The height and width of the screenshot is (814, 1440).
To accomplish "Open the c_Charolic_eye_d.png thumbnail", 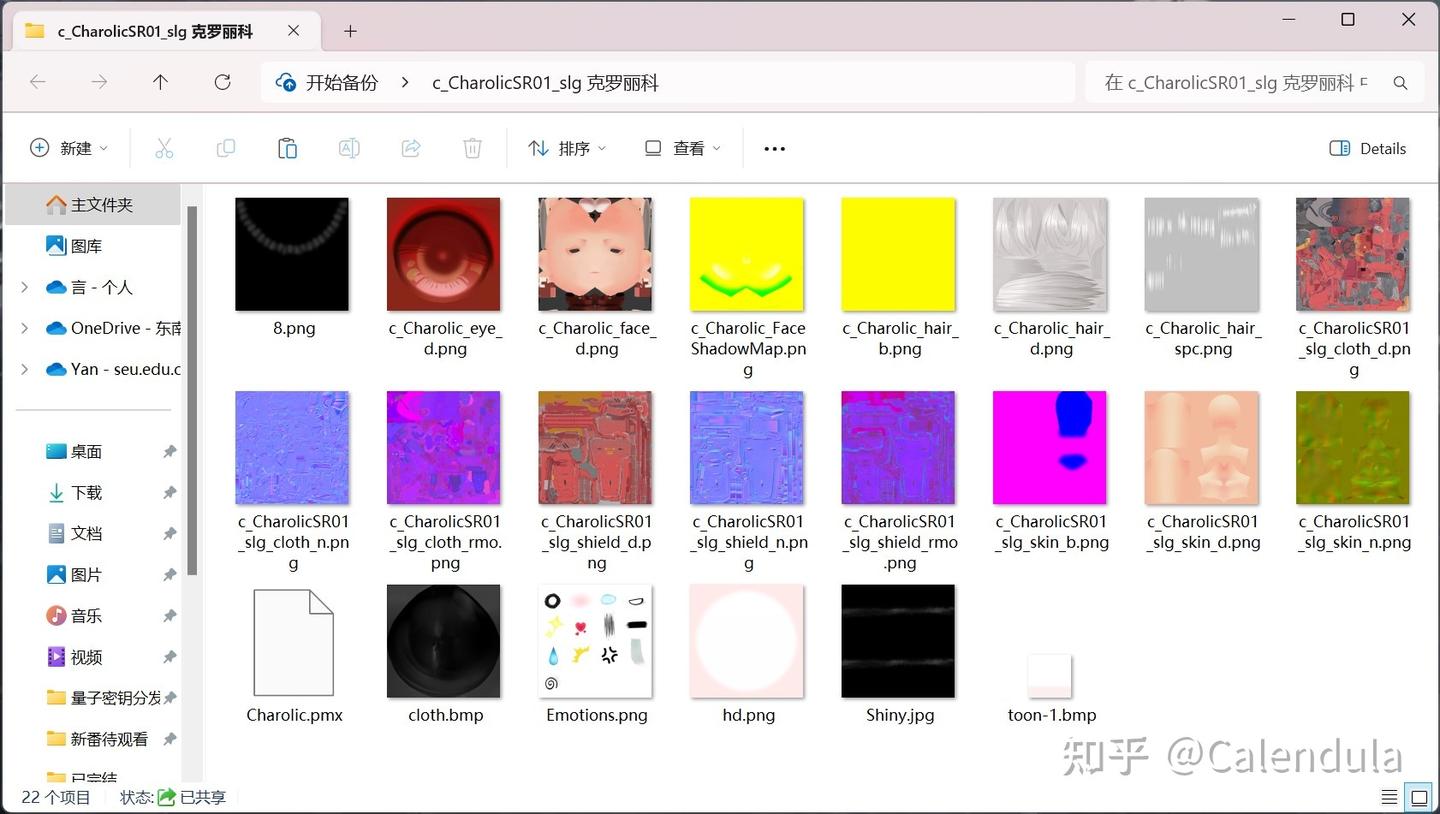I will pyautogui.click(x=443, y=253).
